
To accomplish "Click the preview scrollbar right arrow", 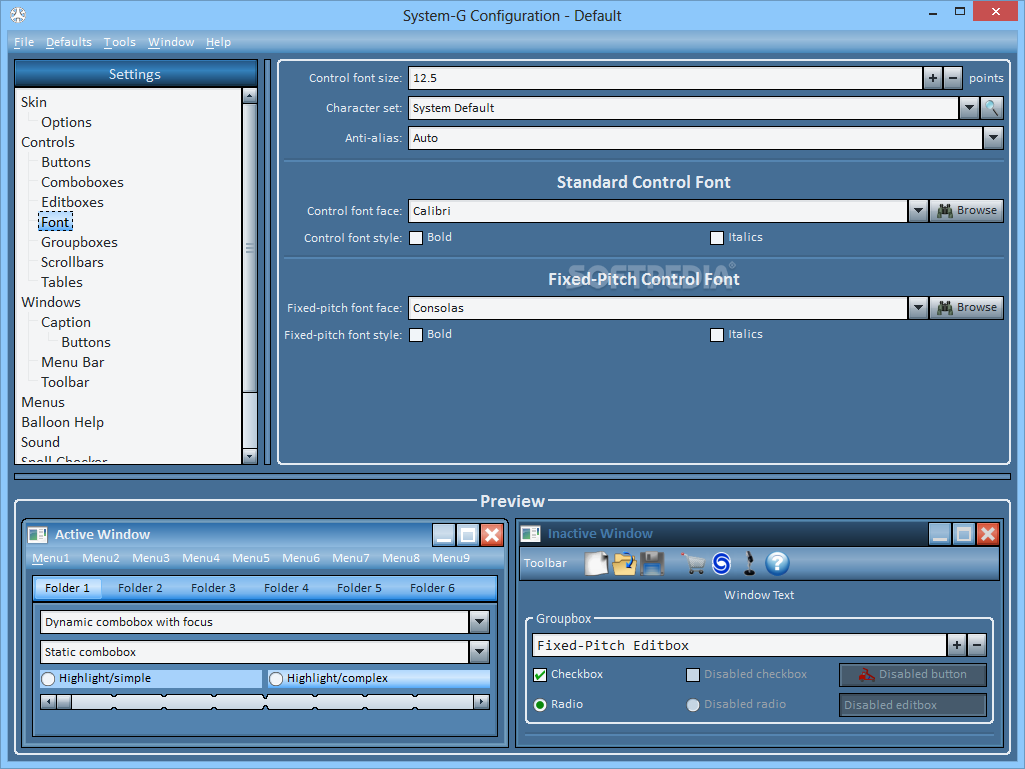I will coord(481,702).
